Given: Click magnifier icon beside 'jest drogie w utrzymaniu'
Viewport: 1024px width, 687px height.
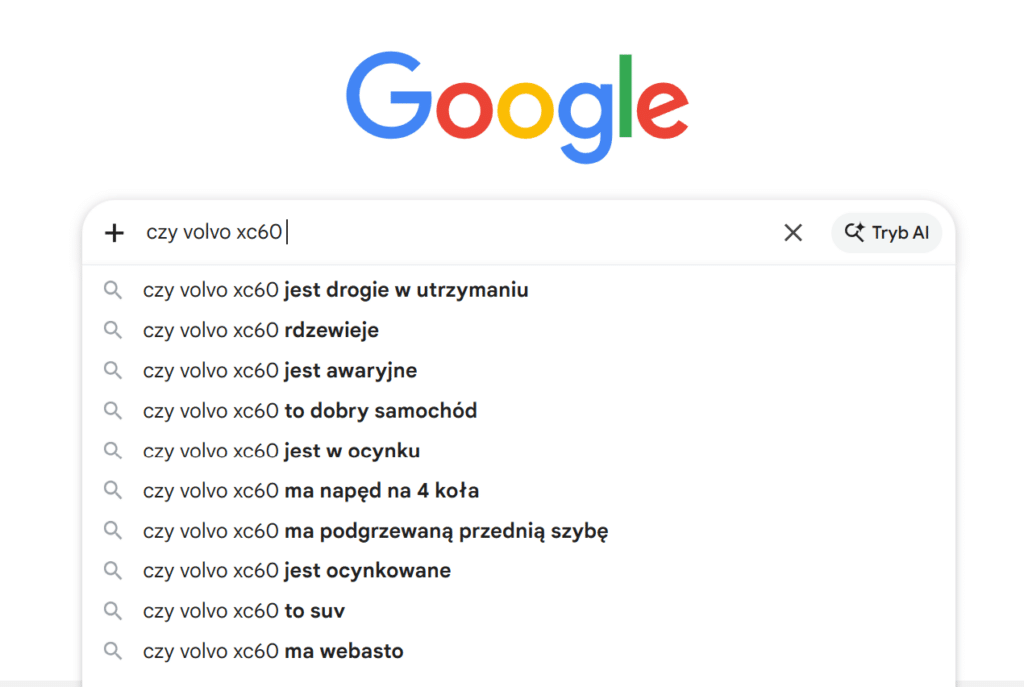Looking at the screenshot, I should coord(113,290).
